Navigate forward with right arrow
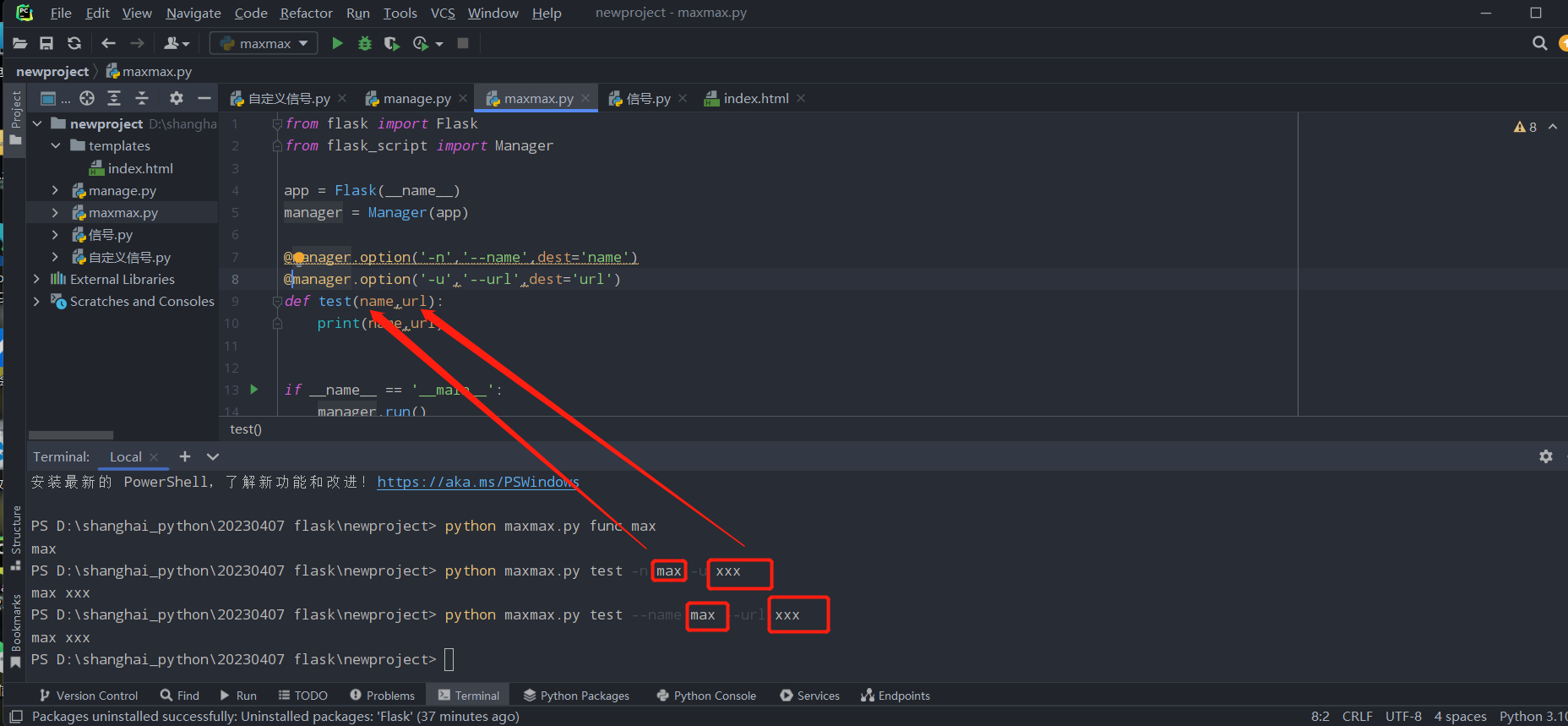1568x726 pixels. pos(137,43)
